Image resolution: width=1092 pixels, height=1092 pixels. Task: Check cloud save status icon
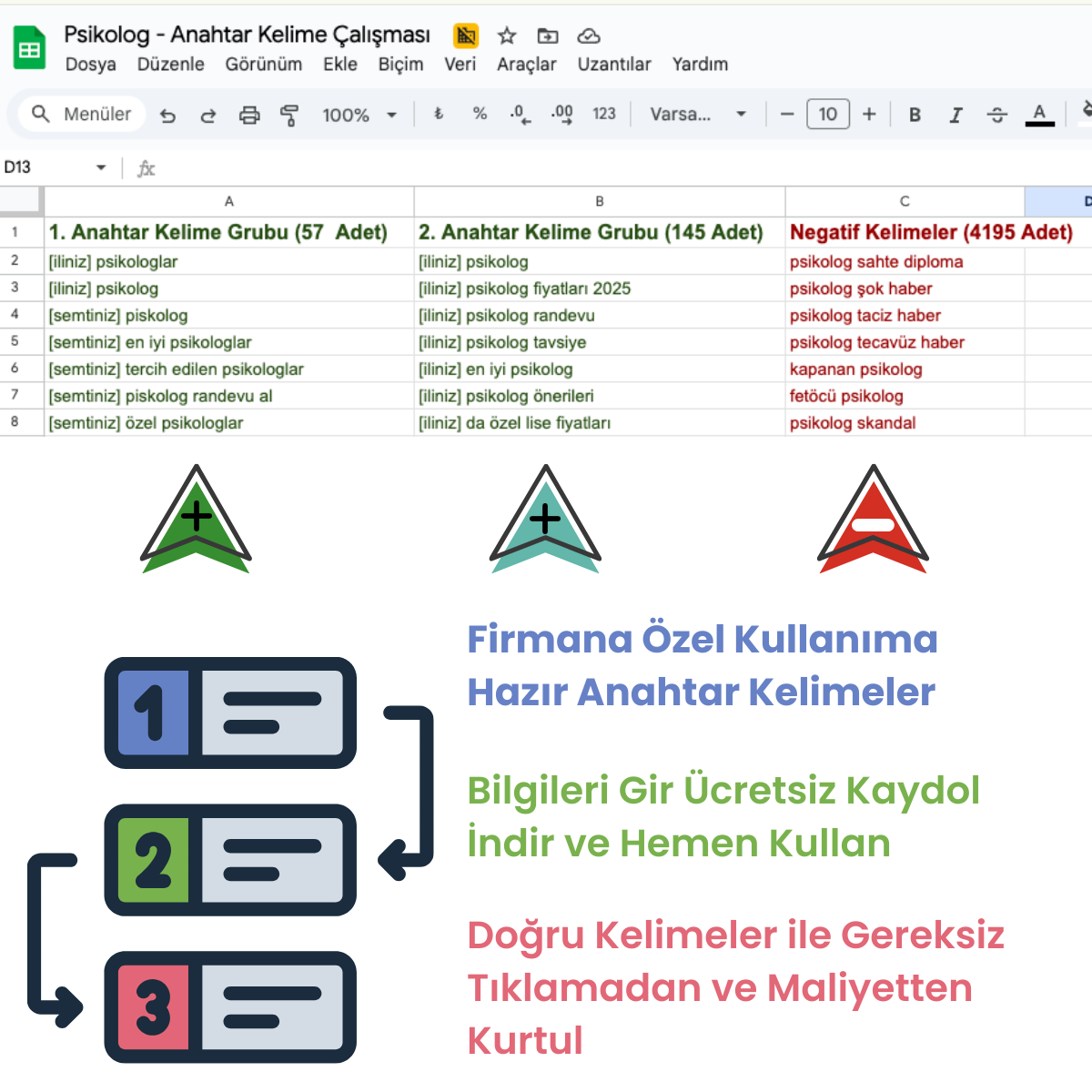(x=589, y=35)
